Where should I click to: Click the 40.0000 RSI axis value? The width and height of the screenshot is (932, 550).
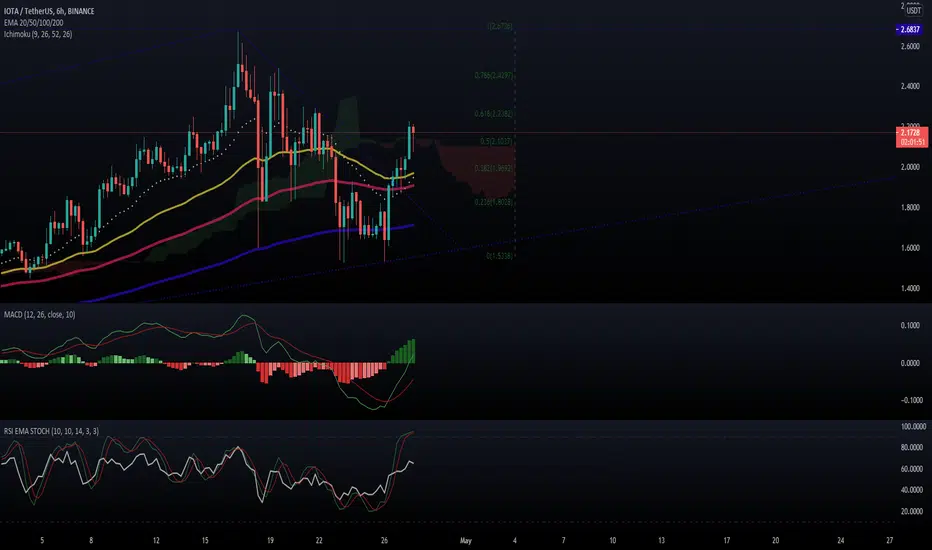pyautogui.click(x=912, y=491)
